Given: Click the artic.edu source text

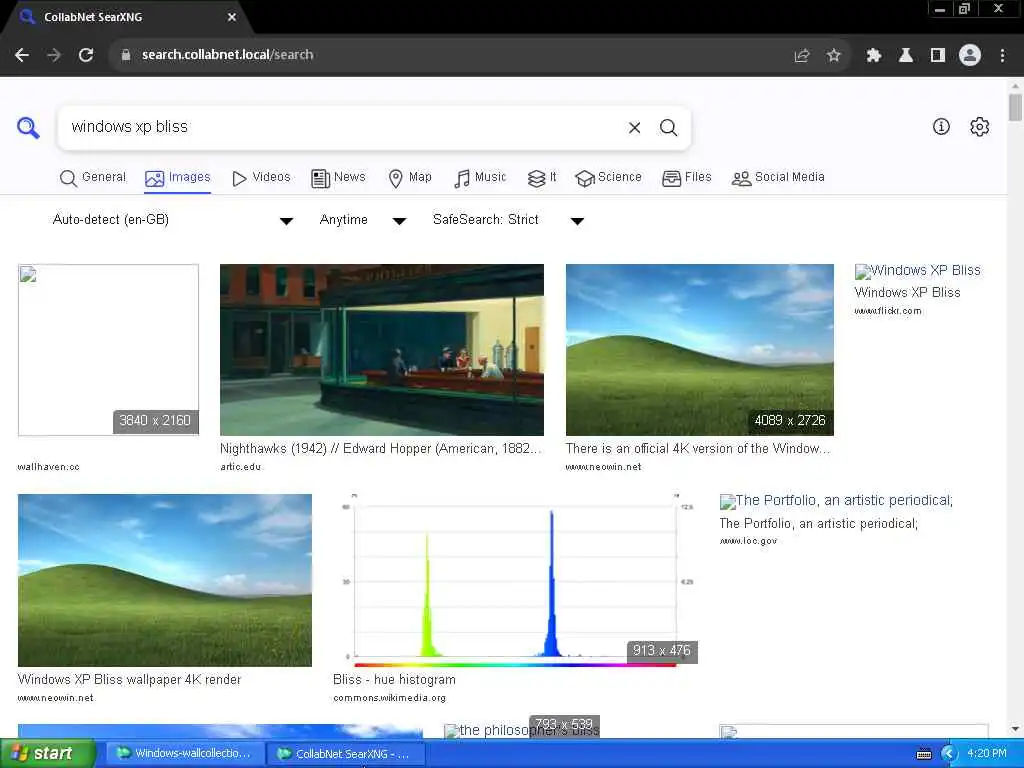Looking at the screenshot, I should point(240,467).
